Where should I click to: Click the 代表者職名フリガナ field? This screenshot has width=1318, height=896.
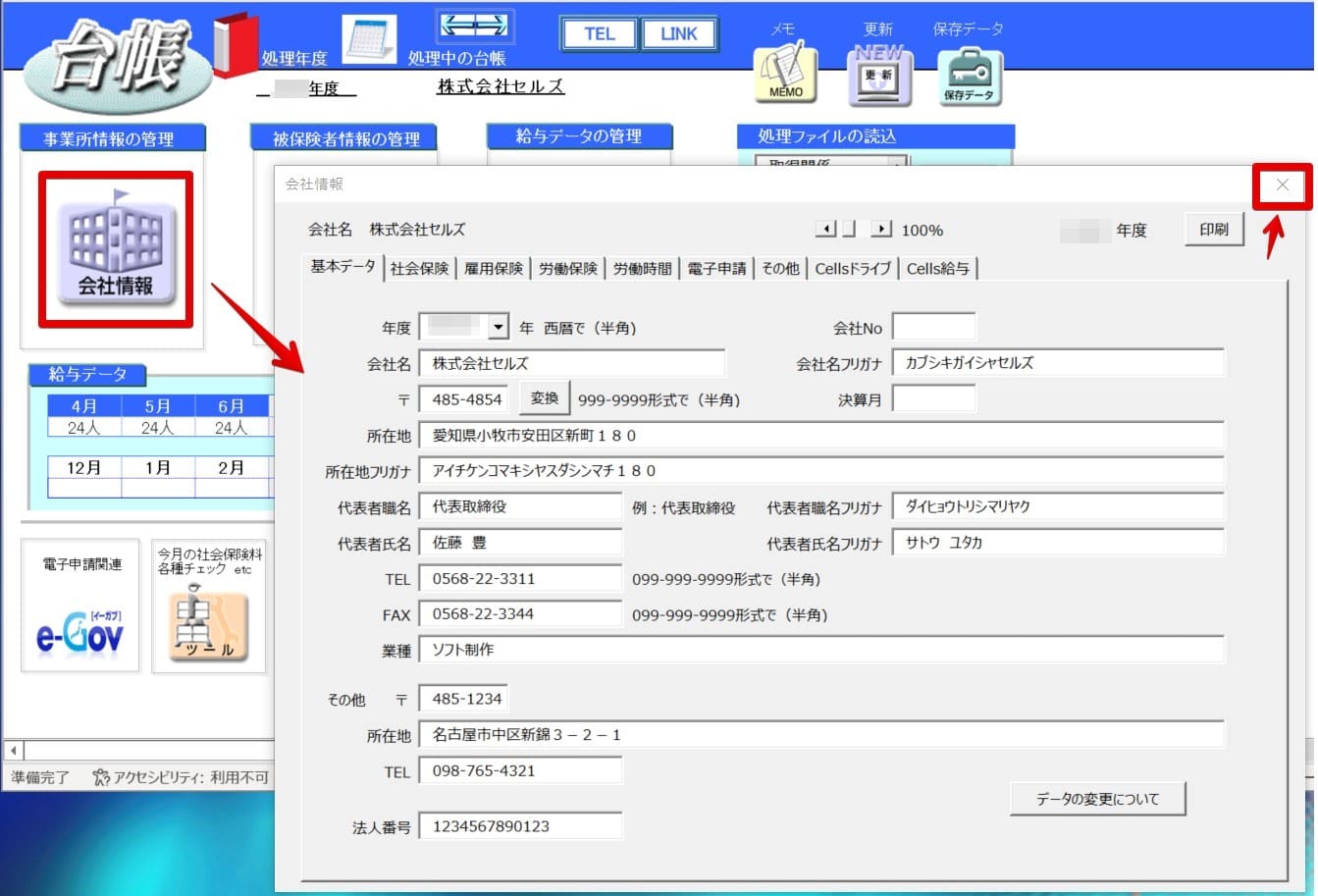[x=1058, y=506]
